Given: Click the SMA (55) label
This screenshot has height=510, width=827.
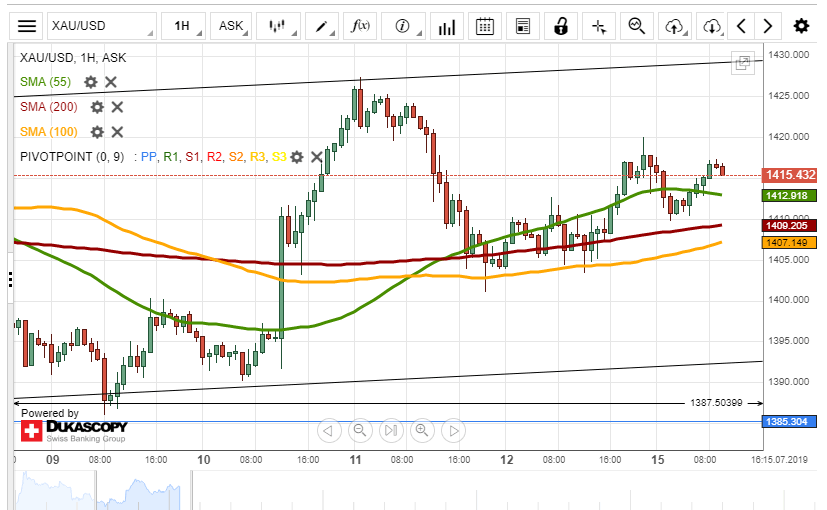Looking at the screenshot, I should [x=45, y=82].
